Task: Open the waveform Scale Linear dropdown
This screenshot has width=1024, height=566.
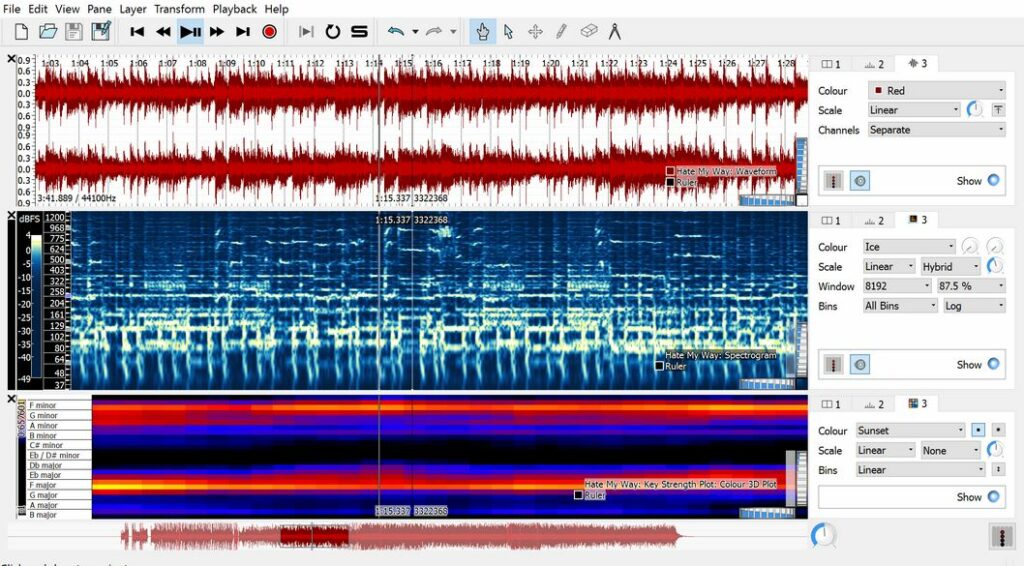Action: click(x=914, y=110)
